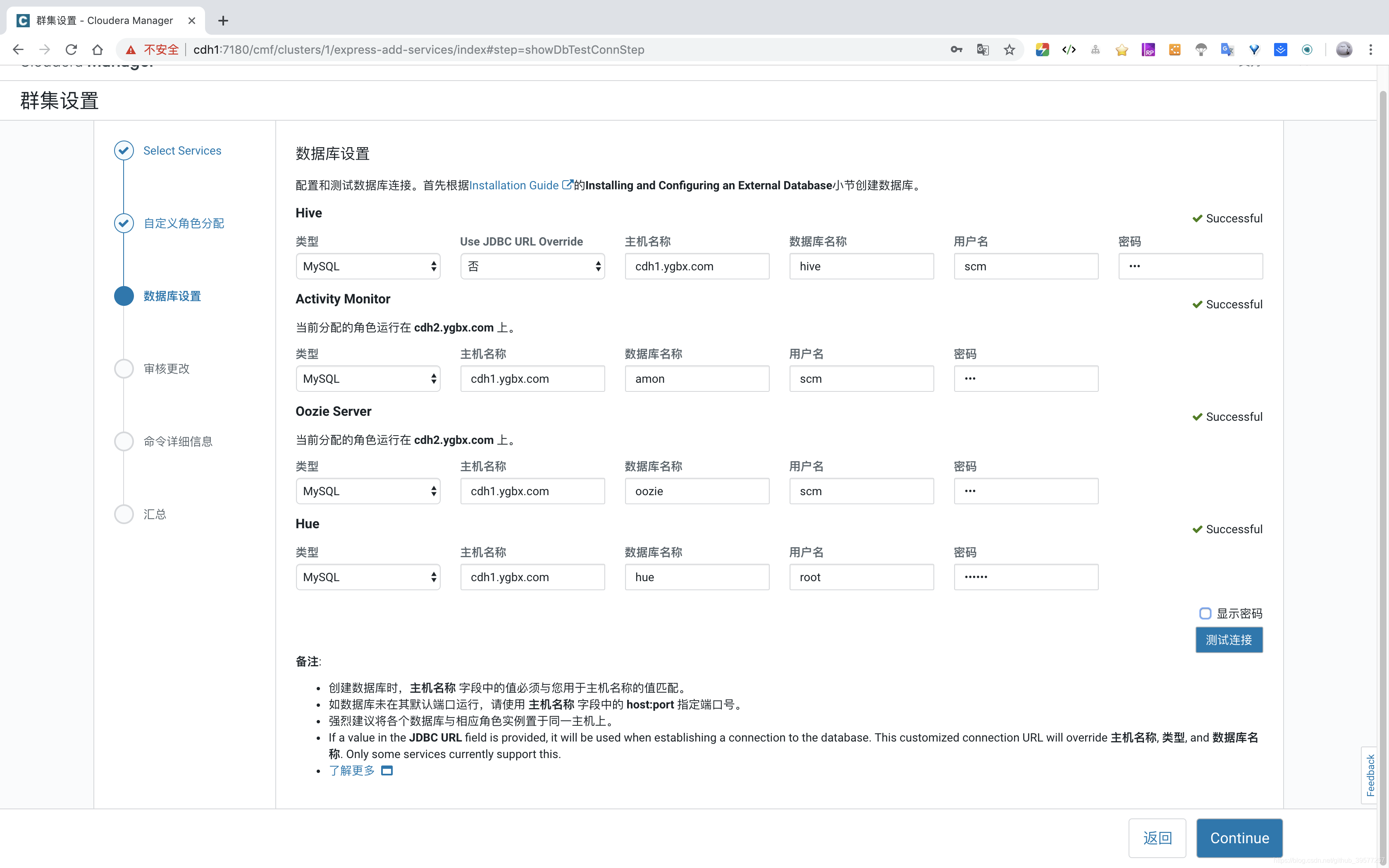The image size is (1389, 868).
Task: Go to the Select Services step
Action: [x=182, y=150]
